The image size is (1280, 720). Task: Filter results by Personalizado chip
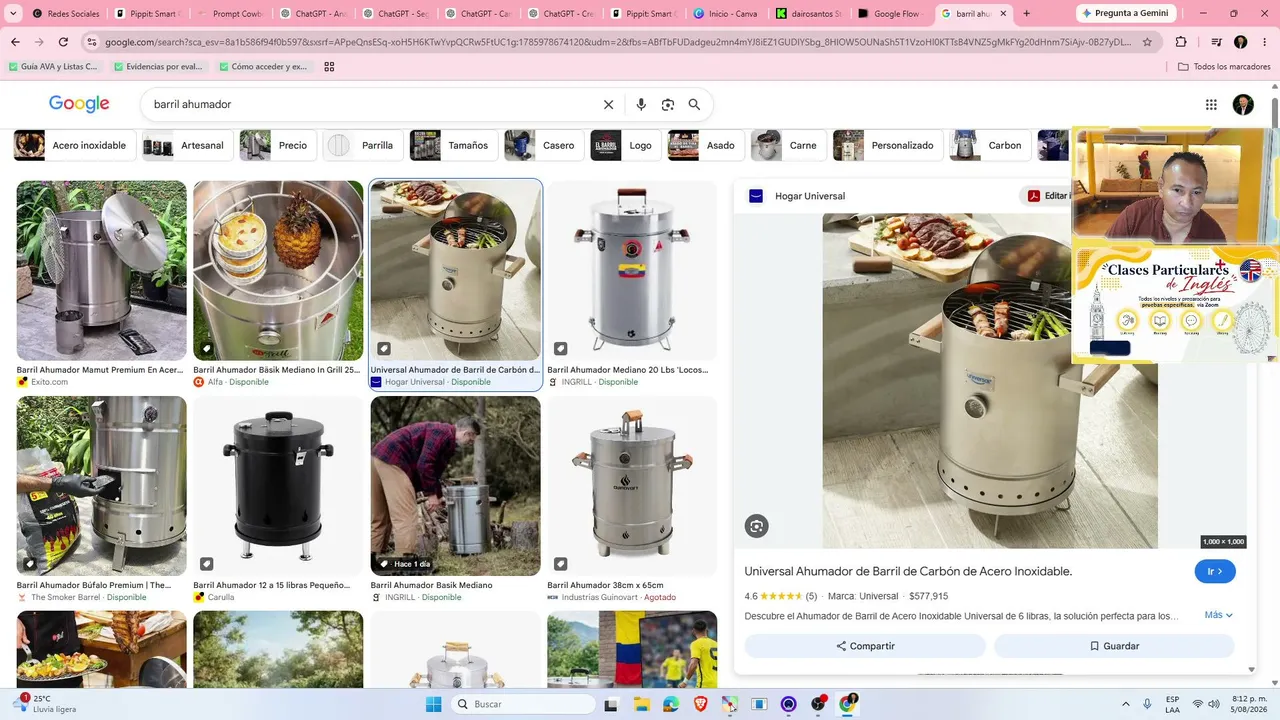click(x=888, y=145)
